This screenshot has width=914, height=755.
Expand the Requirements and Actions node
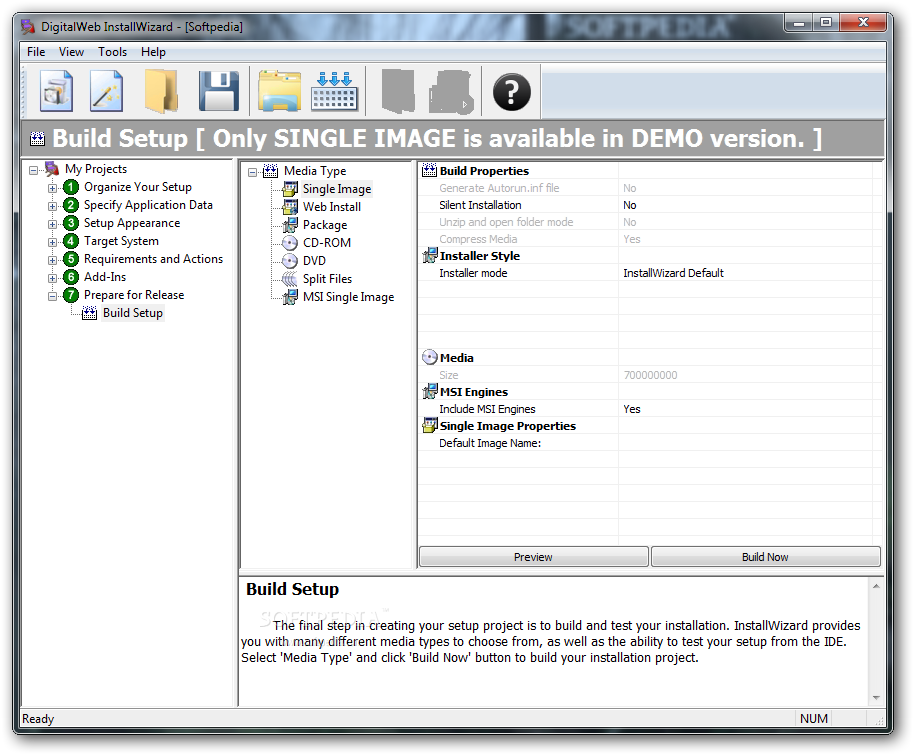tap(52, 261)
